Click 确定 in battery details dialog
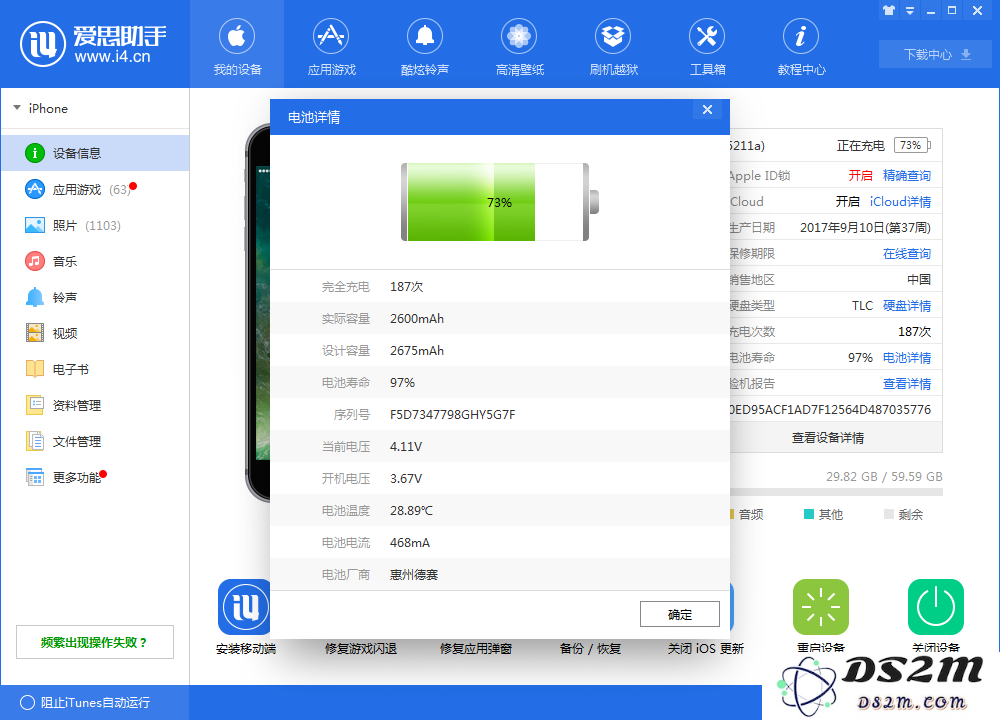Image resolution: width=1000 pixels, height=720 pixels. pyautogui.click(x=680, y=614)
